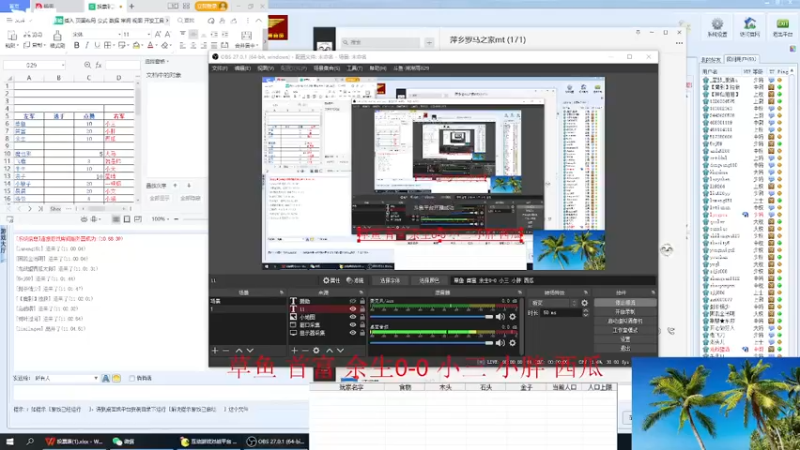Click 选择字体 button in OBS source toolbar
The width and height of the screenshot is (800, 450).
390,280
